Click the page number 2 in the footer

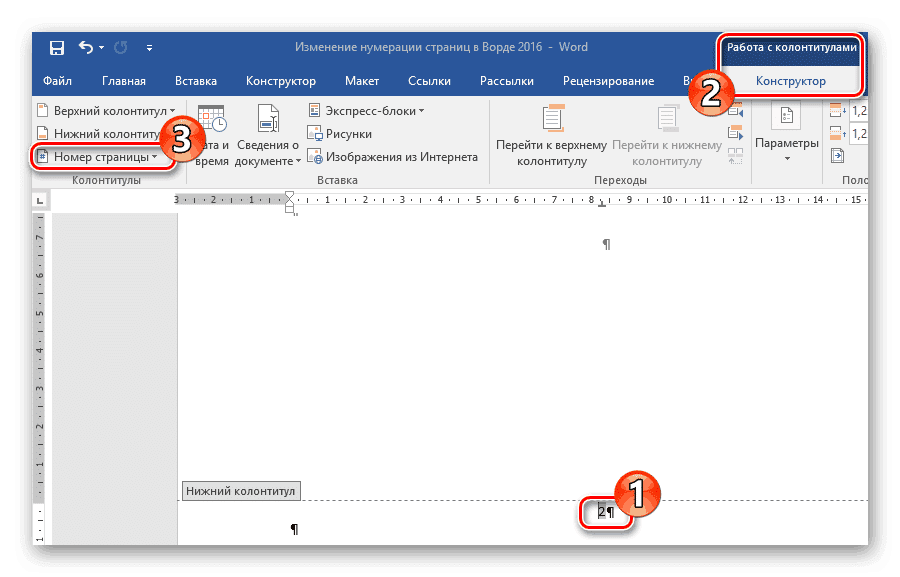[x=602, y=512]
